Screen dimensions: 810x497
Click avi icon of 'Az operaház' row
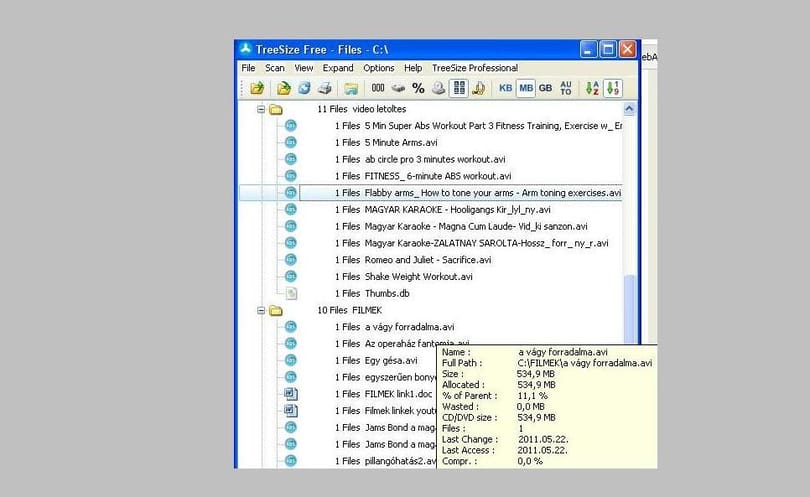pyautogui.click(x=291, y=344)
